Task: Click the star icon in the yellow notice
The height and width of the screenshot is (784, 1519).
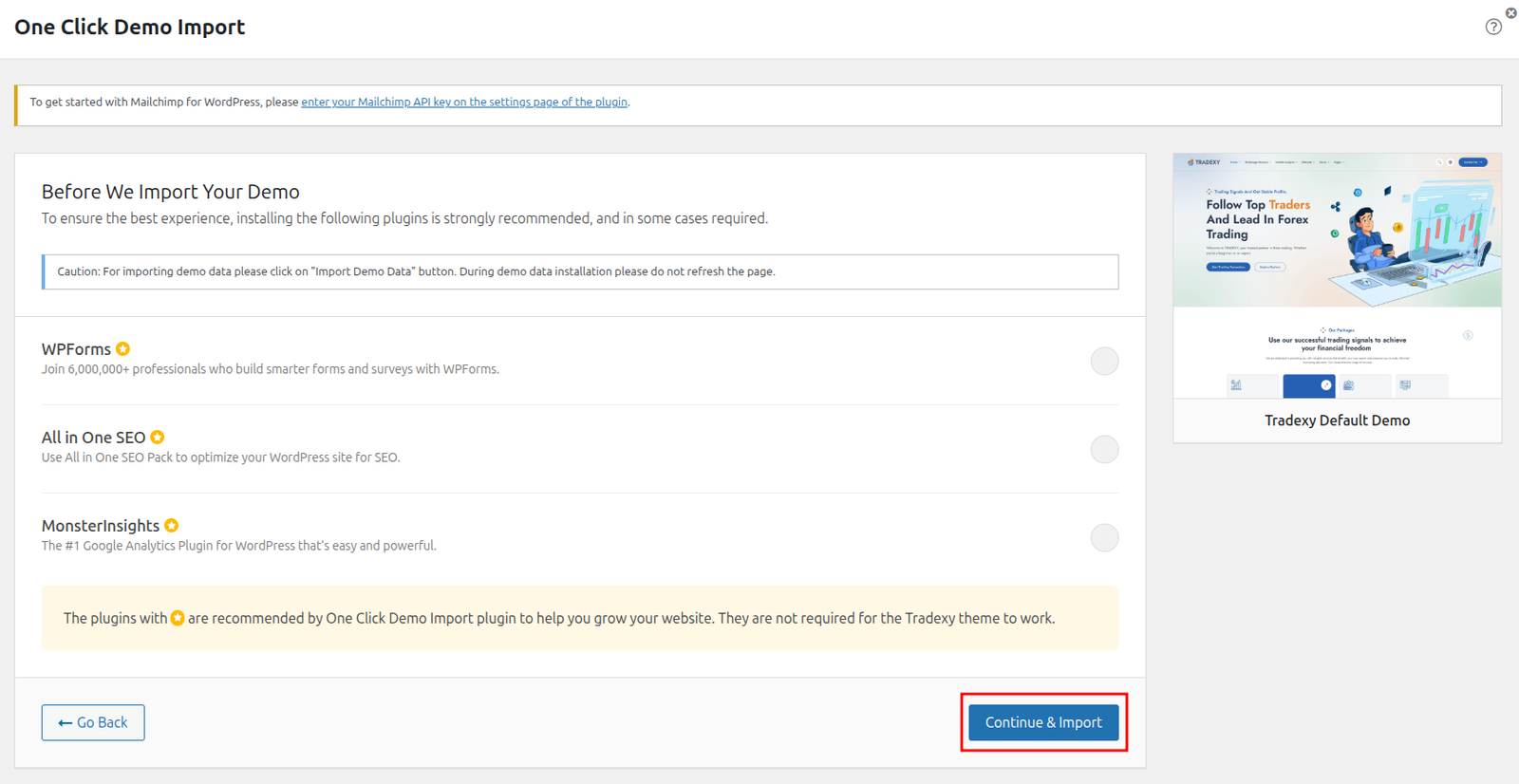Action: pyautogui.click(x=178, y=619)
